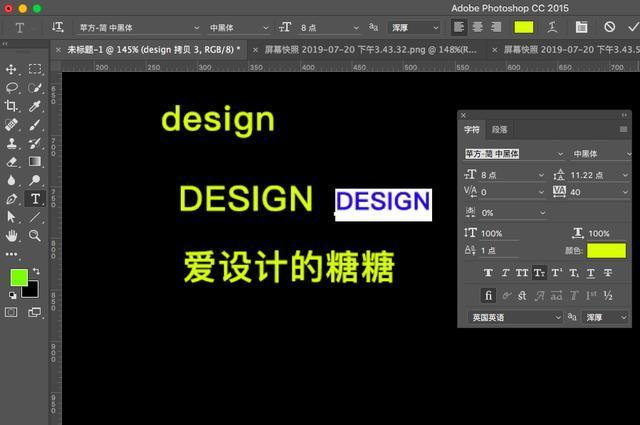Select the Spot Healing Brush tool
Screen dimensions: 640x425
click(11, 125)
